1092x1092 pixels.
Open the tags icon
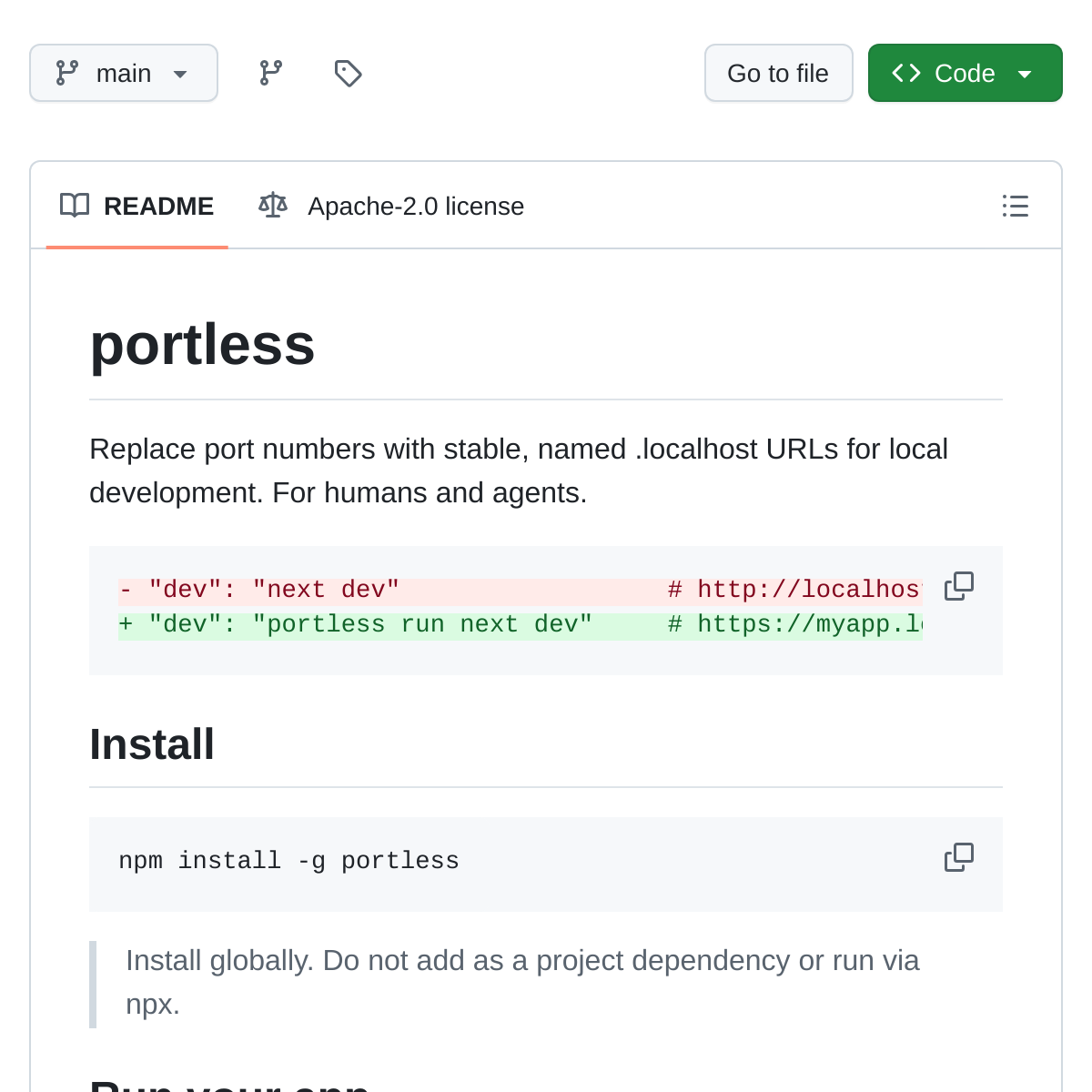pyautogui.click(x=348, y=73)
